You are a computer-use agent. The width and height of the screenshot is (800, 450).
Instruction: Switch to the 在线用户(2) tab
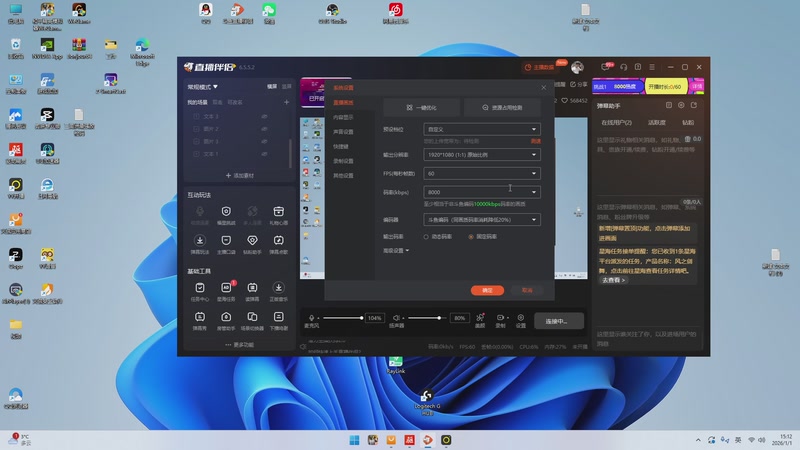pyautogui.click(x=616, y=122)
